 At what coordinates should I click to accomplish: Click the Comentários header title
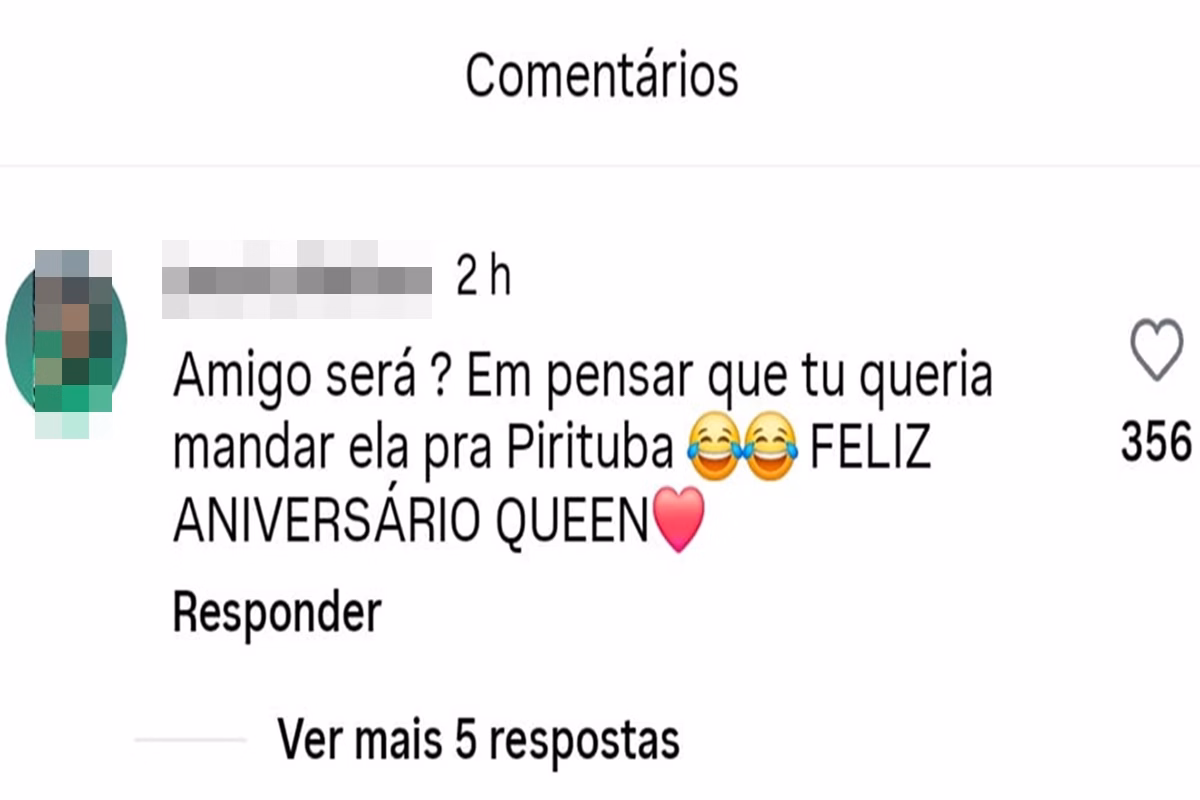(602, 75)
